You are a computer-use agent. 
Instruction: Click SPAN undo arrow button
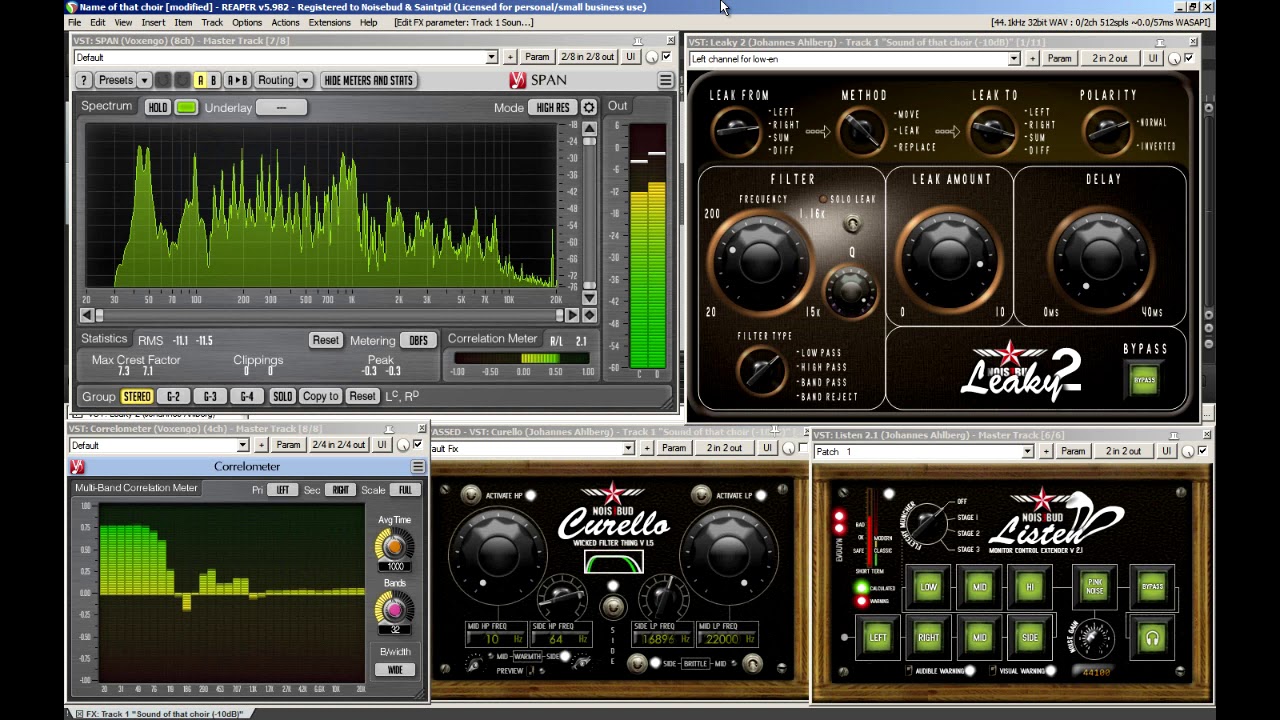pos(163,80)
